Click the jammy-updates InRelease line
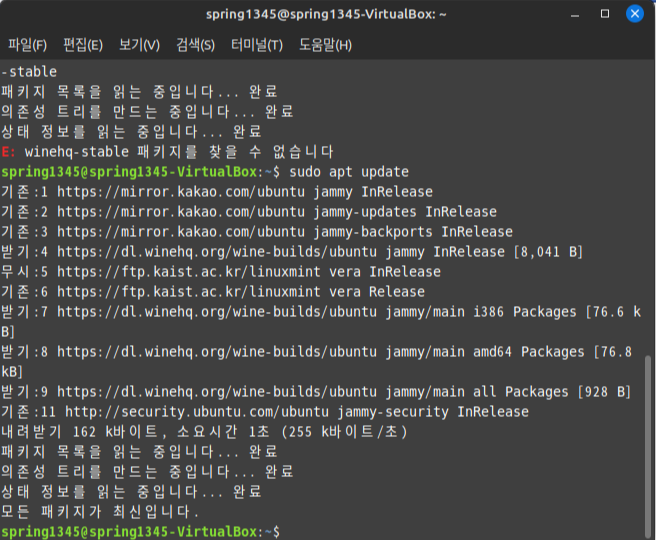The height and width of the screenshot is (540, 656). click(249, 212)
